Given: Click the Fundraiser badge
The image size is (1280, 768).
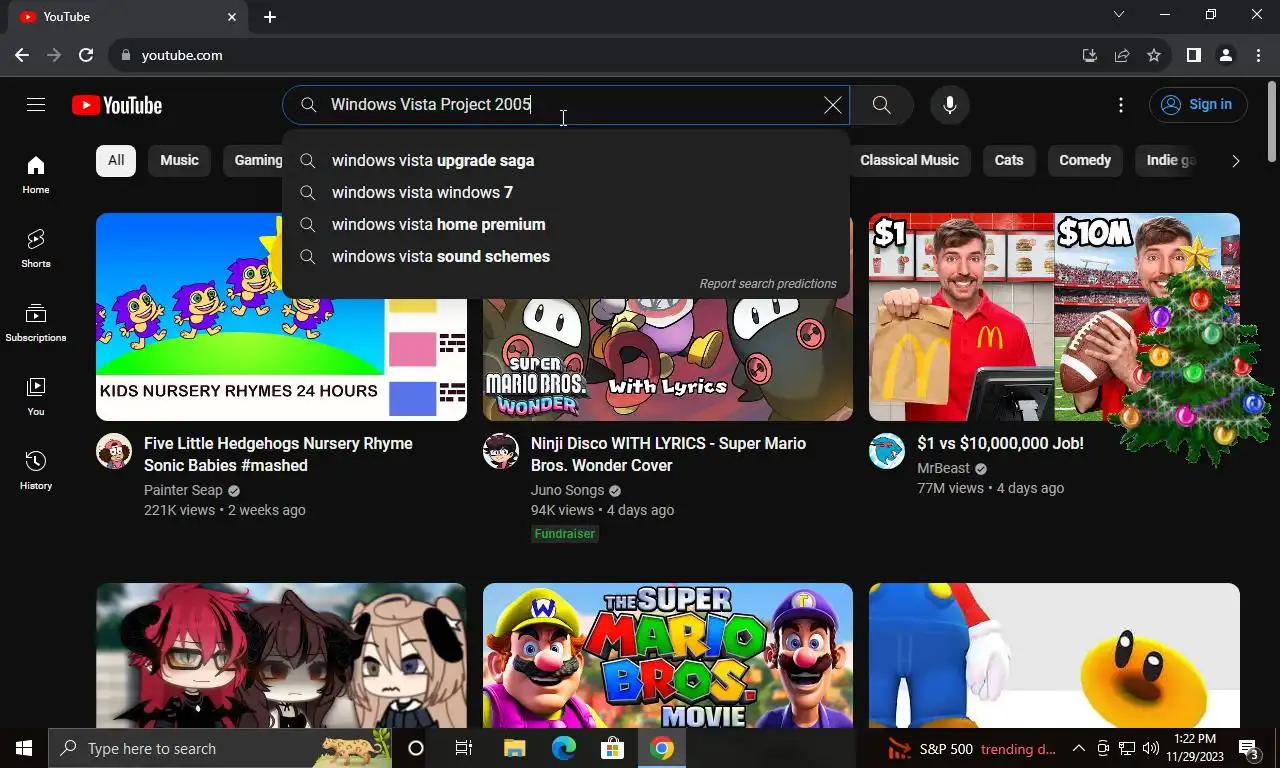Looking at the screenshot, I should 565,534.
